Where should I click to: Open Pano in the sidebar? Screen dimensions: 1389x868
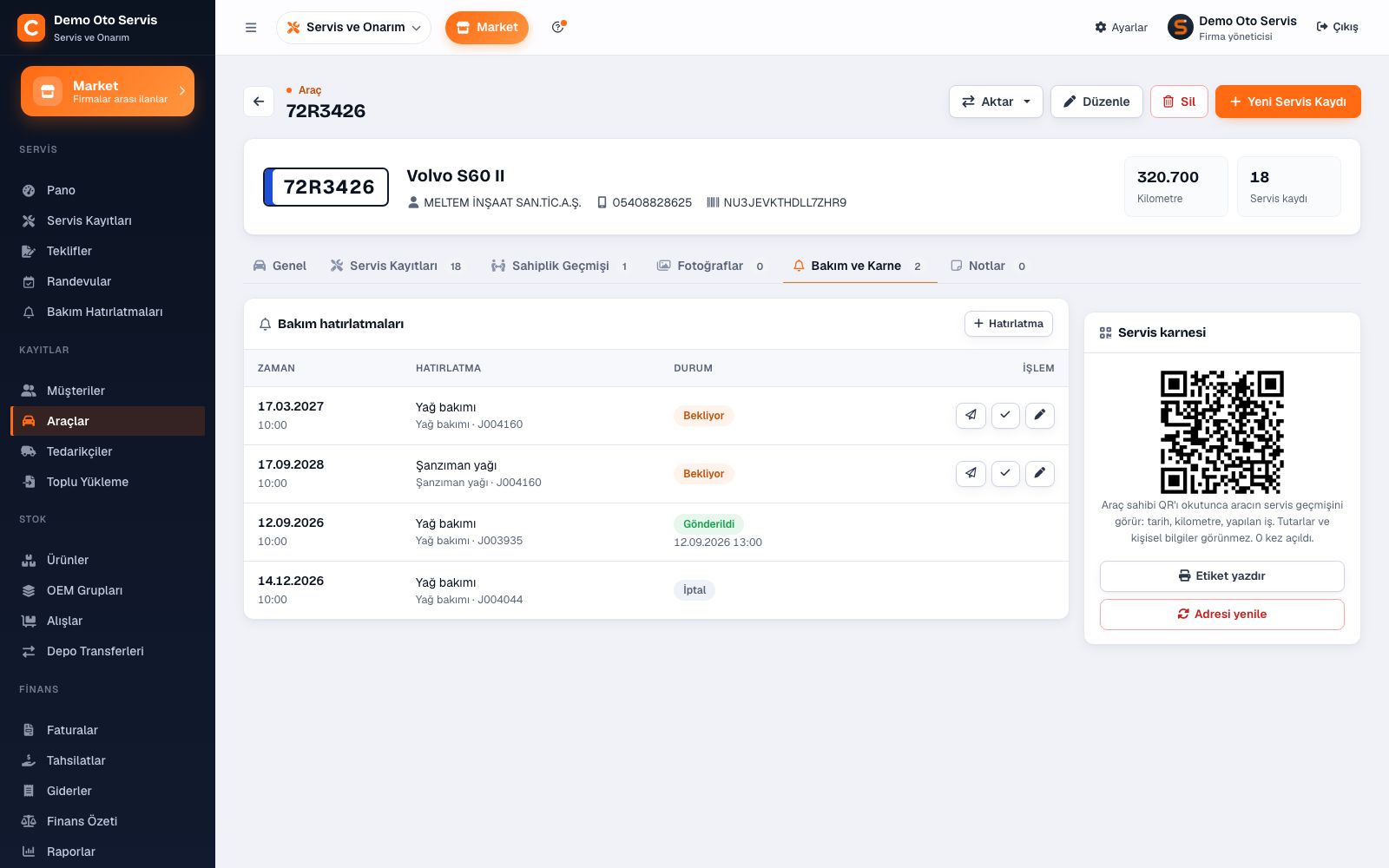click(108, 190)
